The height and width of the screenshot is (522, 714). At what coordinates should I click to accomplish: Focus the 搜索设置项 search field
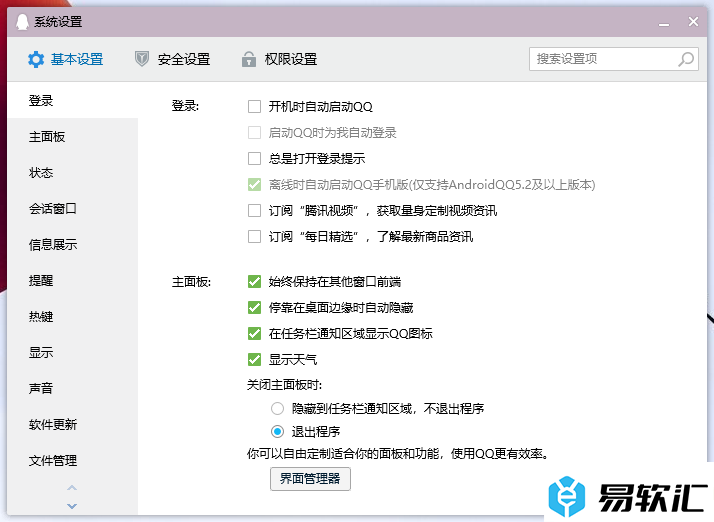coord(614,59)
